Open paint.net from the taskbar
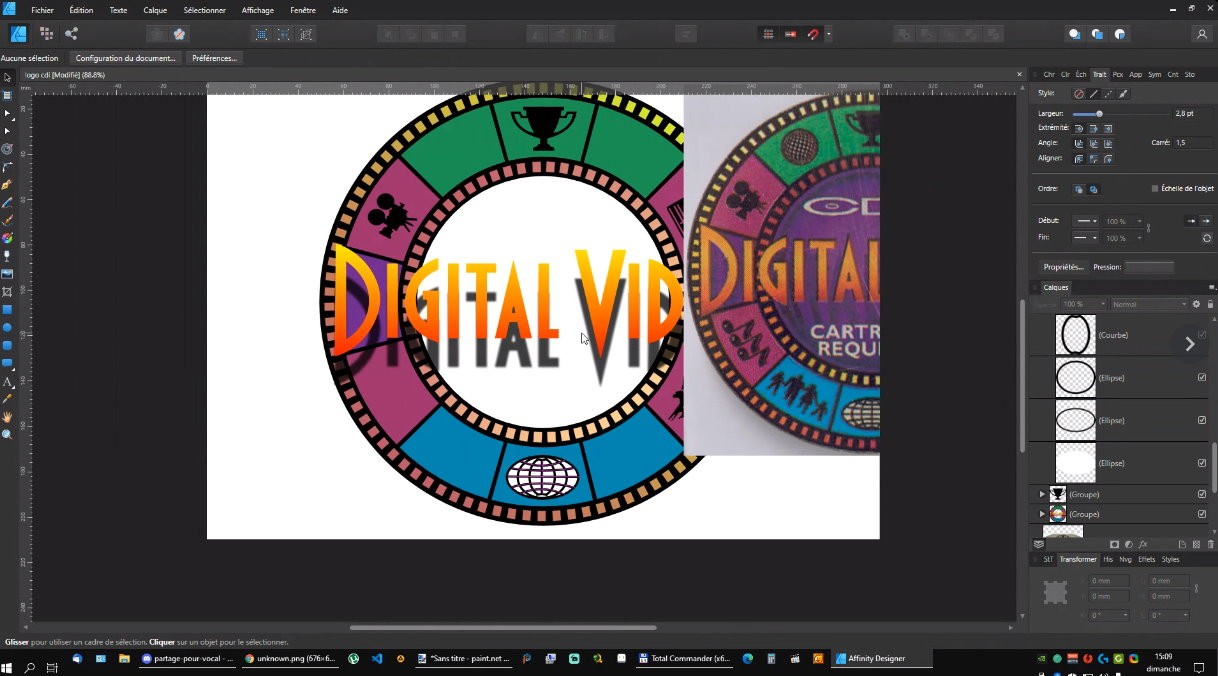 tap(465, 659)
